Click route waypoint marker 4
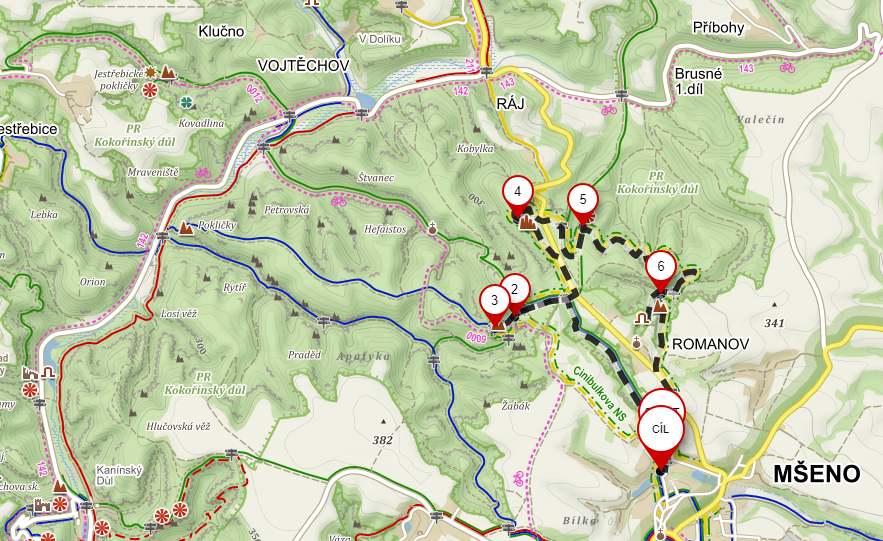Screen dimensions: 883x541 click(x=518, y=193)
